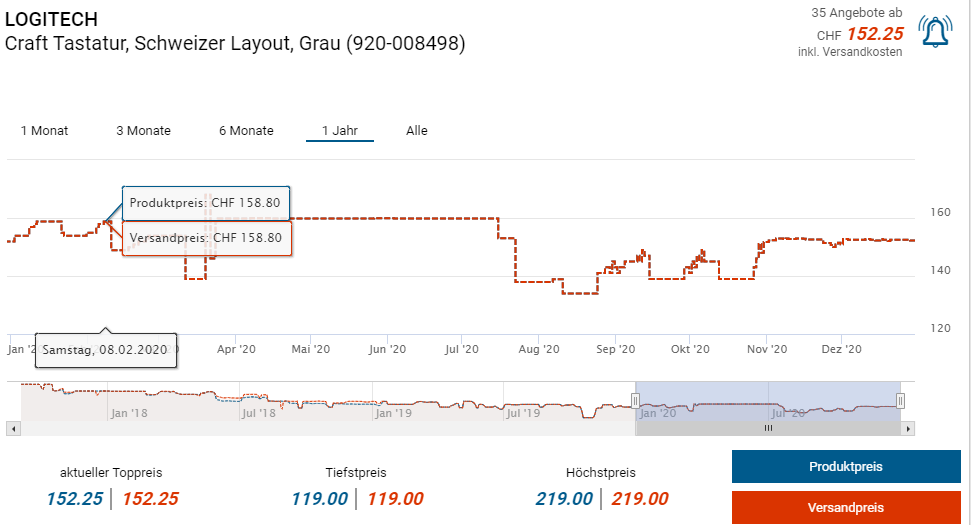Toggle the Versandpreis series button

point(845,508)
